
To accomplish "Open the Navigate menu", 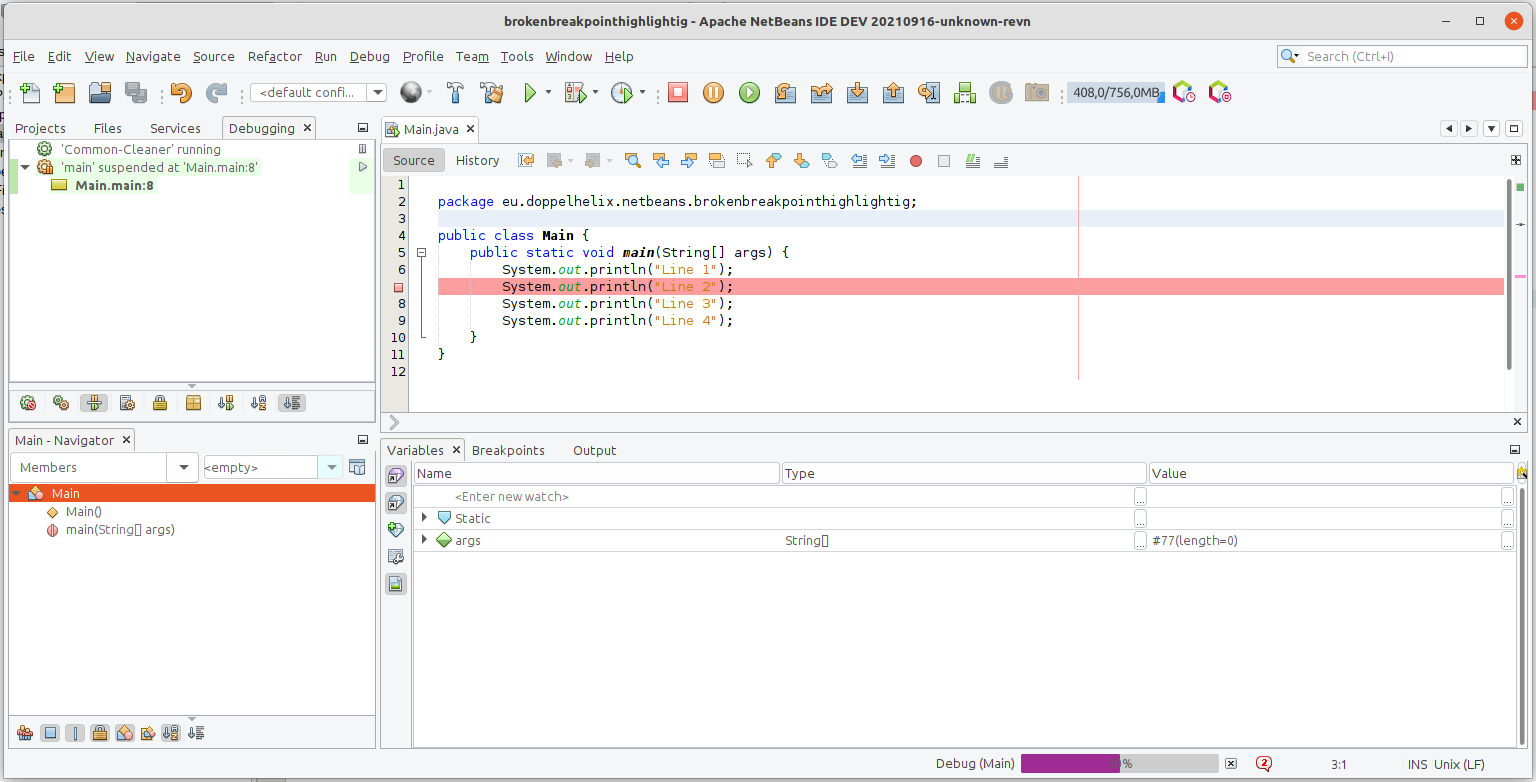I will click(x=153, y=57).
